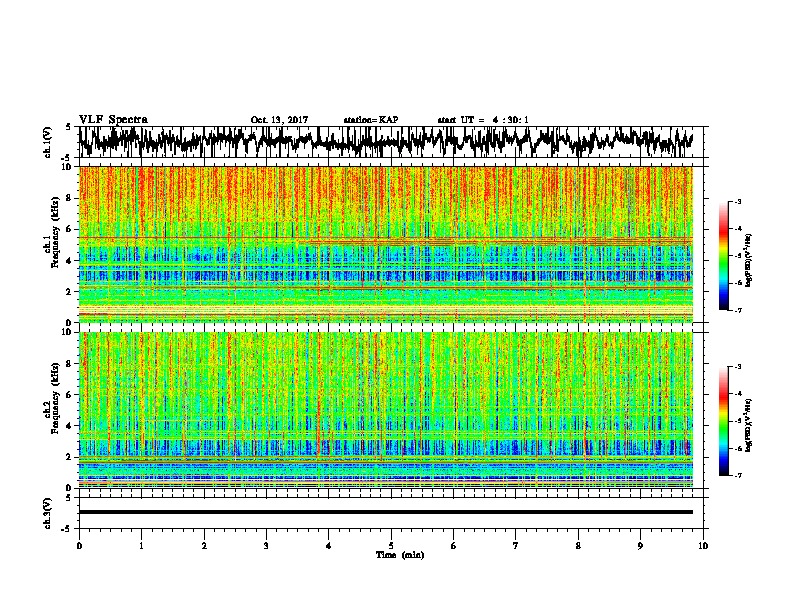The height and width of the screenshot is (612, 792).
Task: Click the "ch.3(V)" axis label
Action: [x=48, y=513]
